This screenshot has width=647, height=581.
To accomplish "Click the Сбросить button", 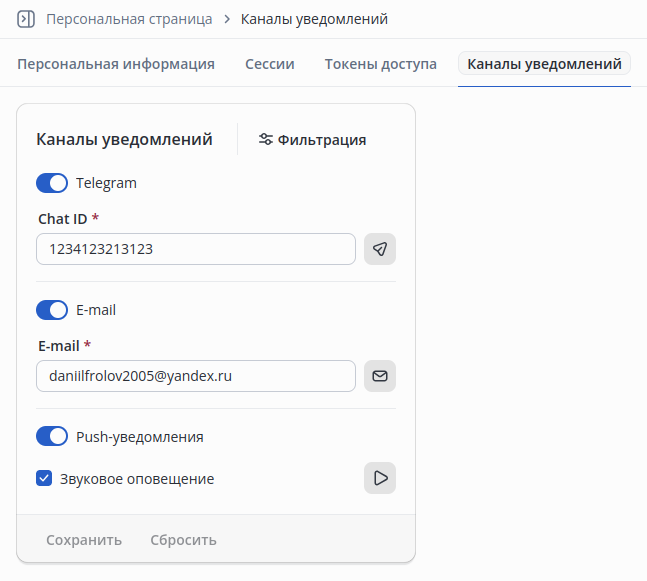I will coord(183,540).
